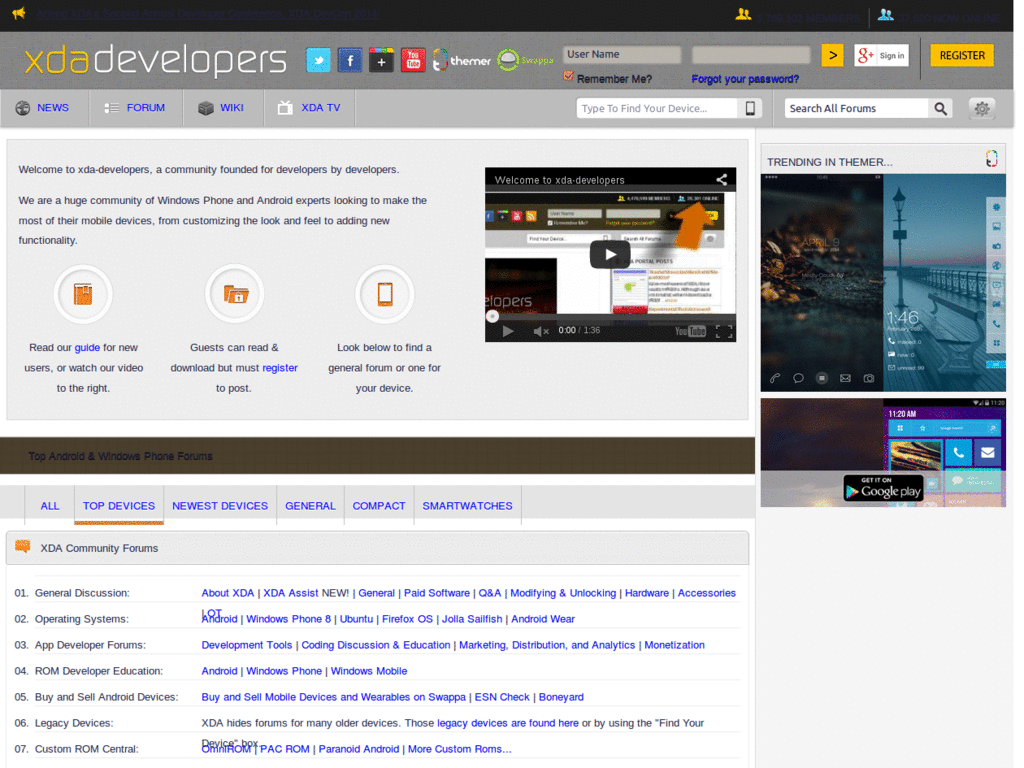
Task: Click the register link to post
Action: (x=280, y=368)
